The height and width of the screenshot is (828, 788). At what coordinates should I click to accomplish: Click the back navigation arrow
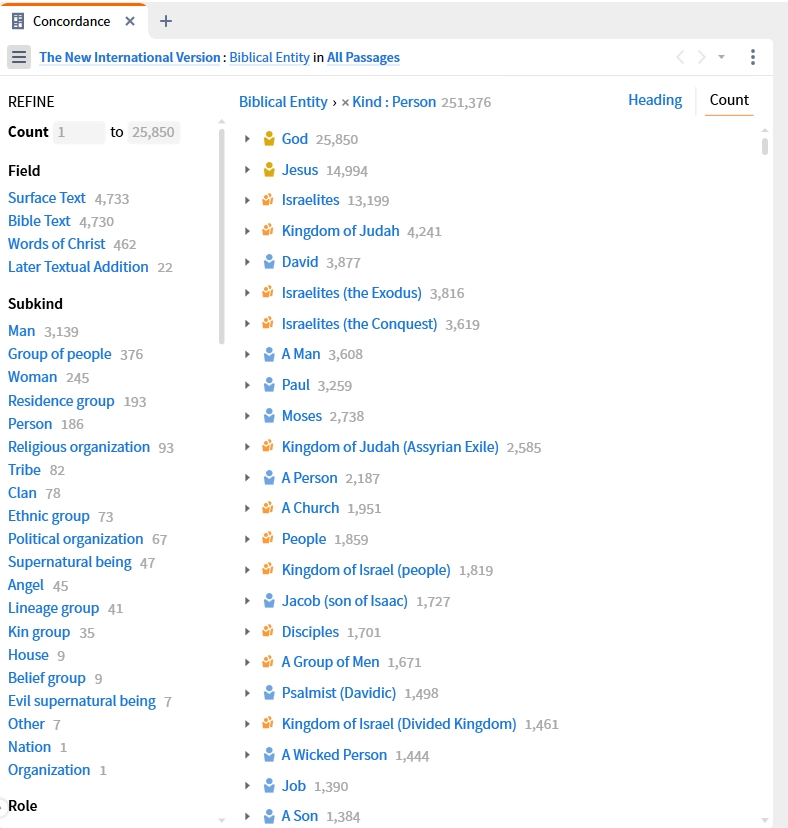tap(680, 57)
